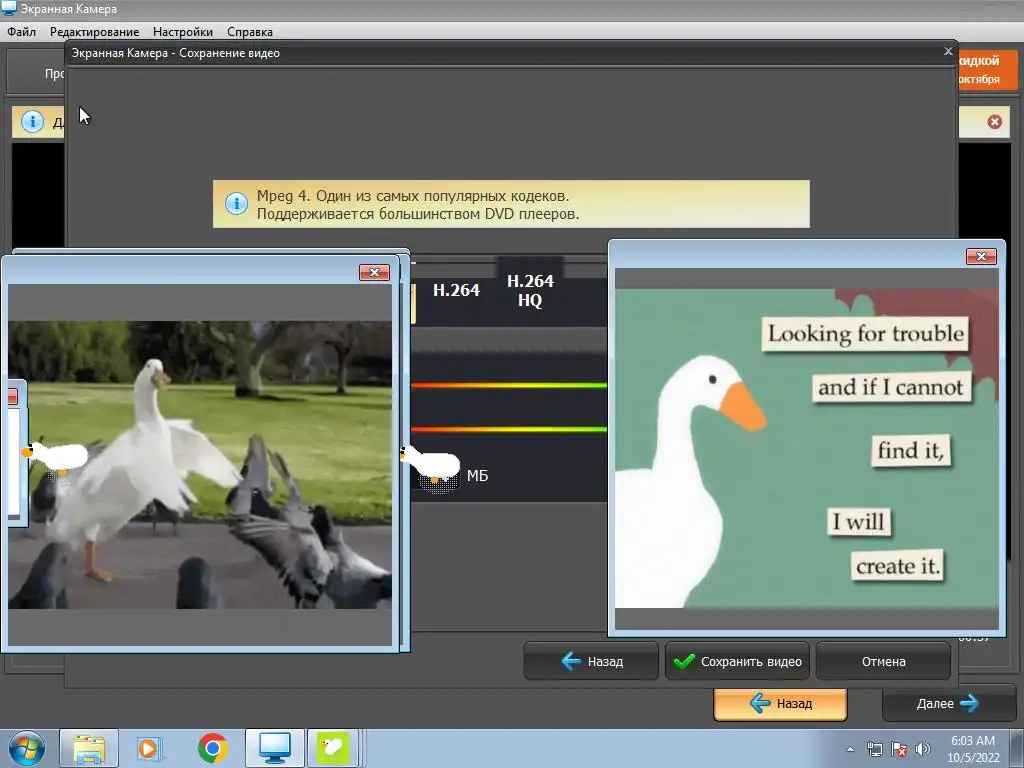Click lower quality gradient slider
This screenshot has height=768, width=1024.
click(x=509, y=429)
